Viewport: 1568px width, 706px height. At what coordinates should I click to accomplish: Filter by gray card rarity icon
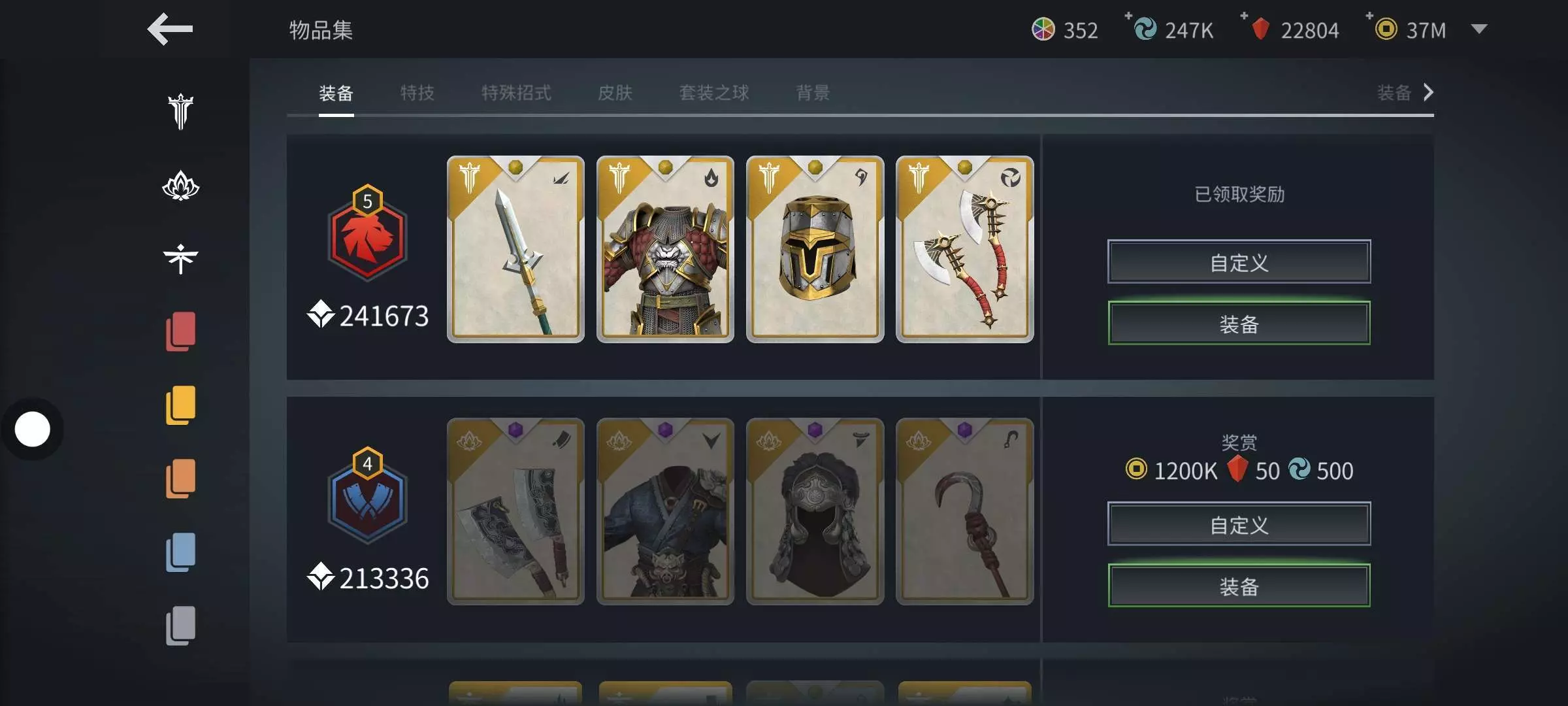[x=181, y=626]
